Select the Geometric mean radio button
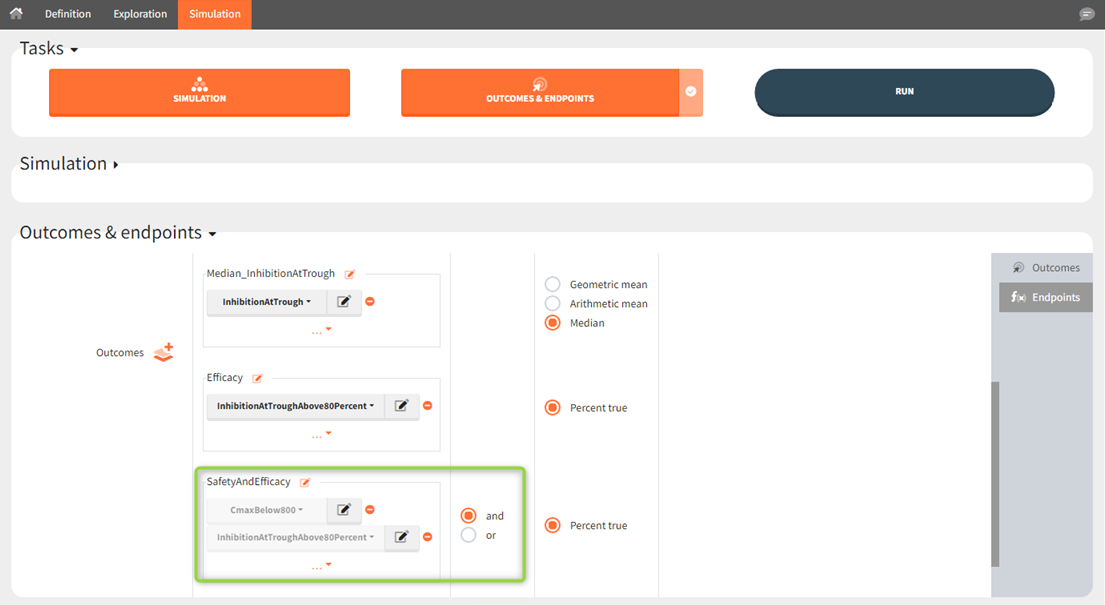 pyautogui.click(x=552, y=285)
